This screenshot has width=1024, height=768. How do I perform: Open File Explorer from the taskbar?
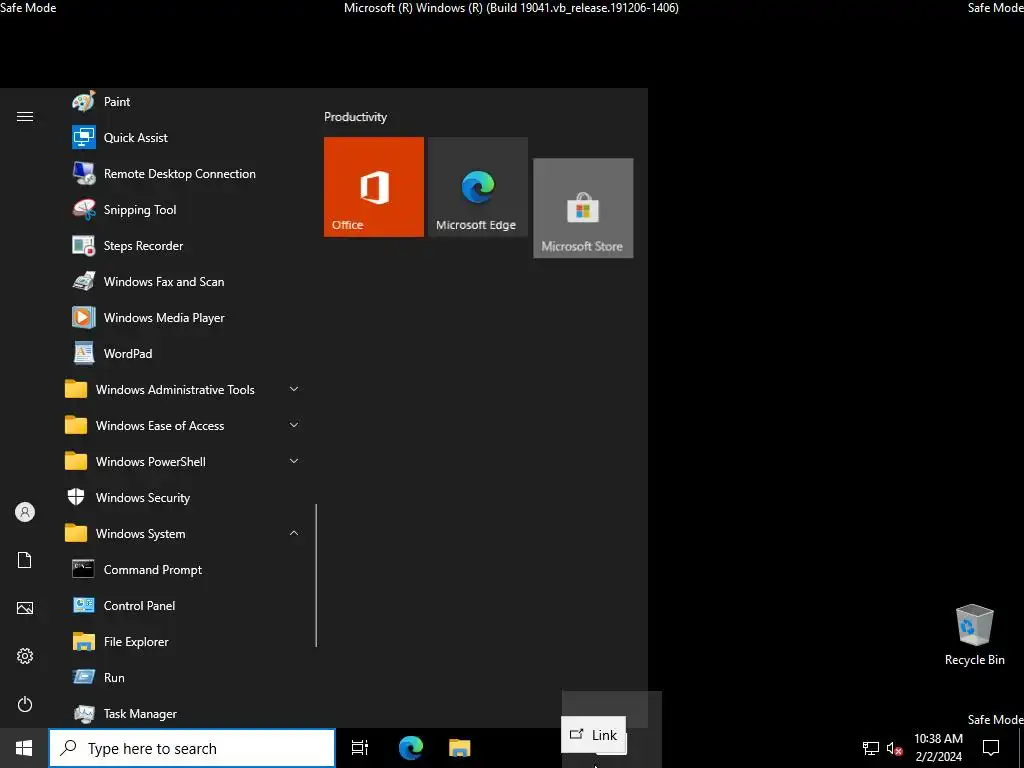click(x=460, y=748)
